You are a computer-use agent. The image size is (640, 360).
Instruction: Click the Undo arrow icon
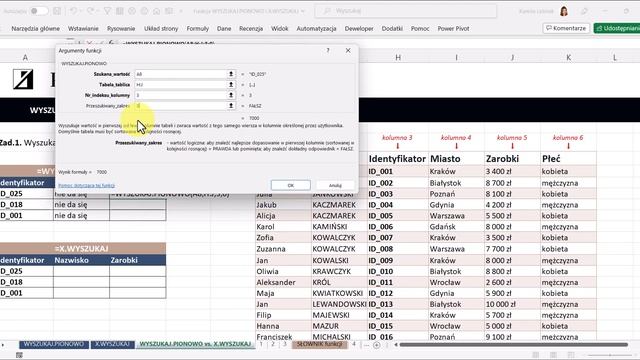coord(73,11)
